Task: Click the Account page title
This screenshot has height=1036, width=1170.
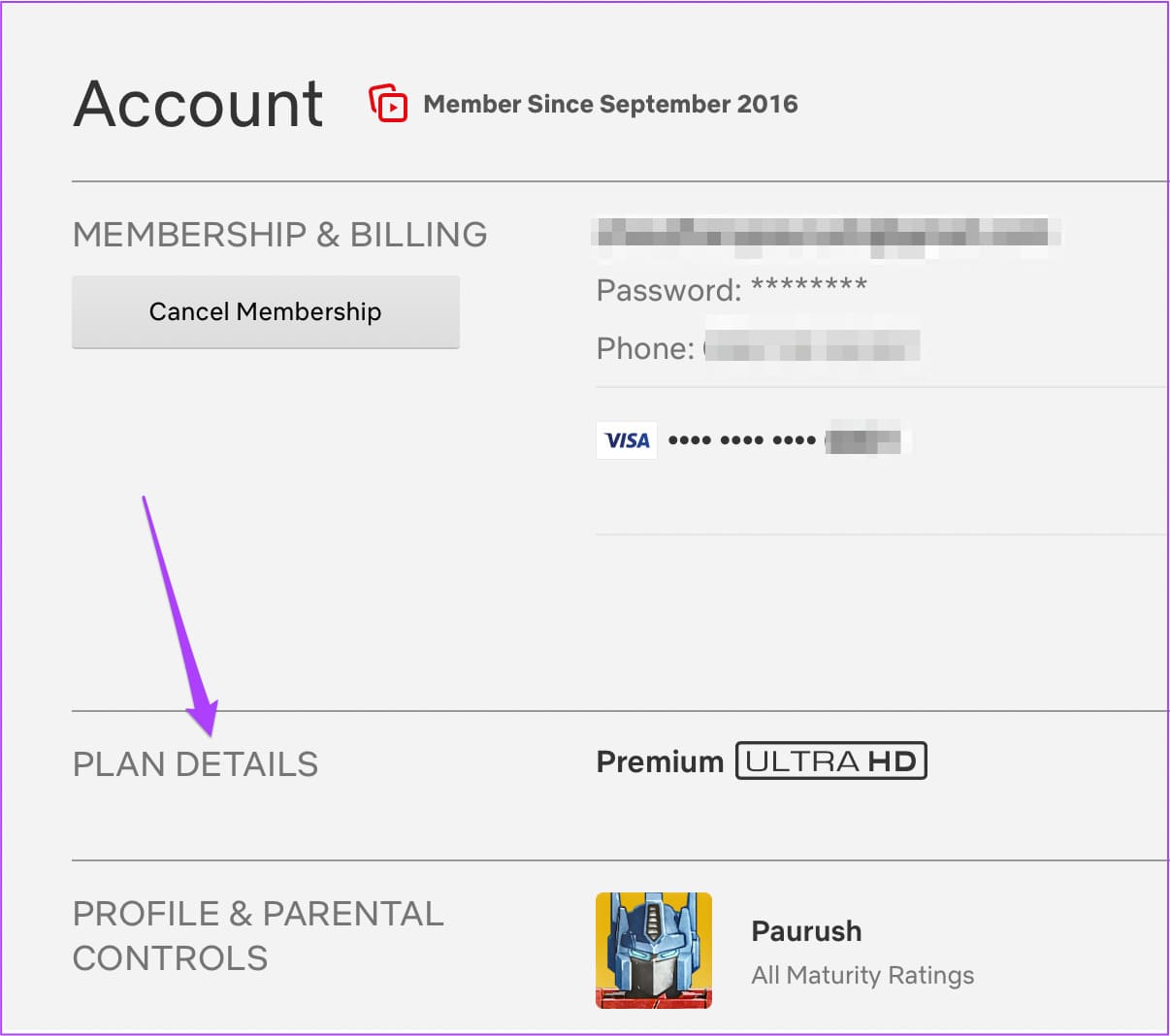Action: pos(199,103)
